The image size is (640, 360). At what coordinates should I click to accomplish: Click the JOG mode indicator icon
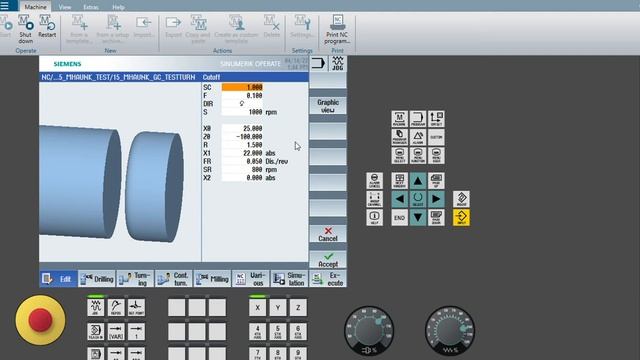pyautogui.click(x=338, y=64)
